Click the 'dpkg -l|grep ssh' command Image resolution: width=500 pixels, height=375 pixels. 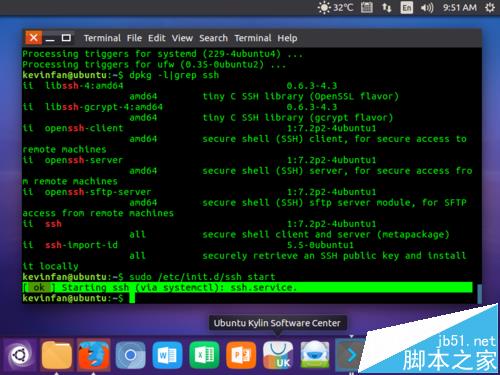click(174, 75)
